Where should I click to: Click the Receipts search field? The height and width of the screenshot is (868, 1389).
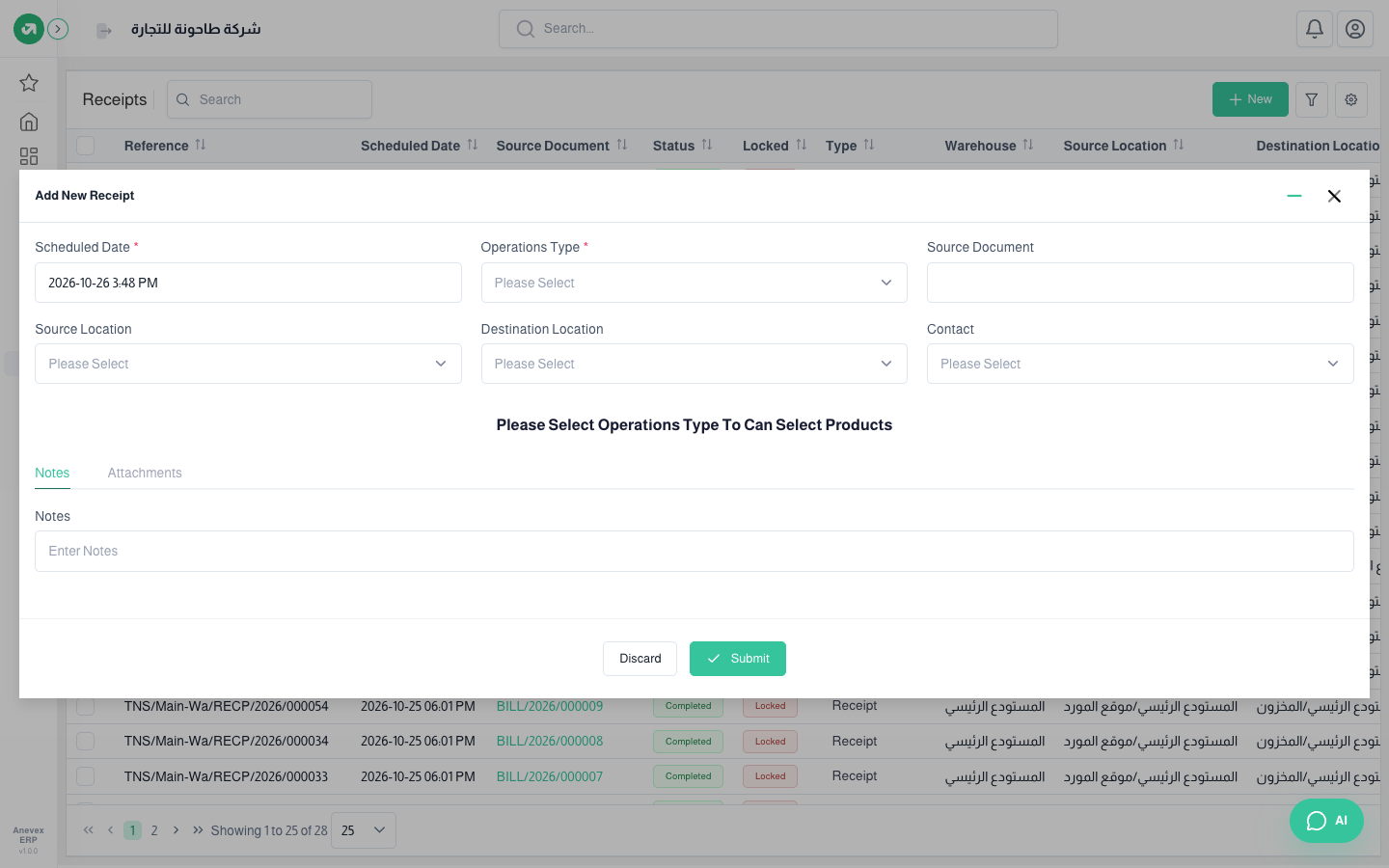tap(269, 99)
